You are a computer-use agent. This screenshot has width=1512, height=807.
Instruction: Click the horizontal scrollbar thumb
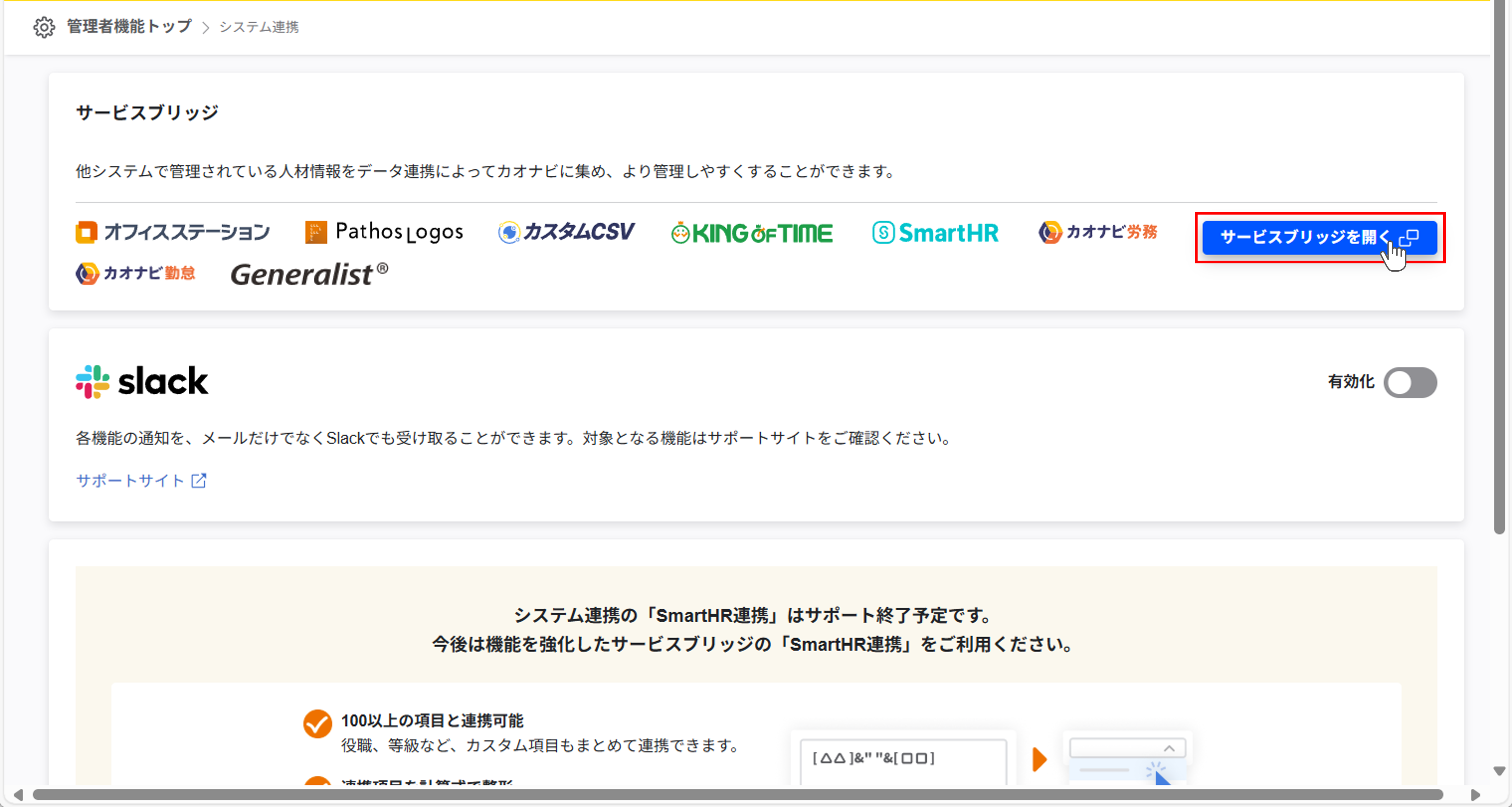[x=738, y=795]
